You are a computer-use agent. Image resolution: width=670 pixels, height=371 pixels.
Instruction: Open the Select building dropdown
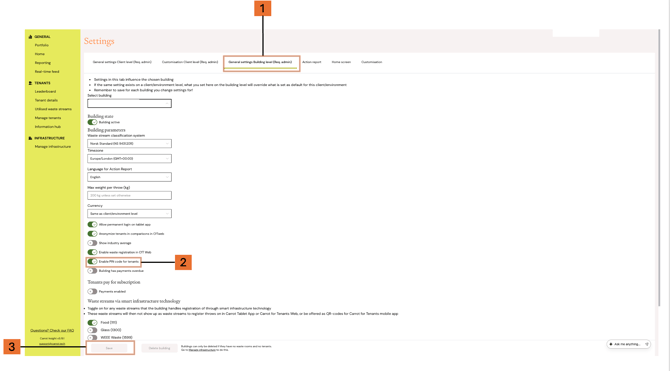click(x=129, y=103)
